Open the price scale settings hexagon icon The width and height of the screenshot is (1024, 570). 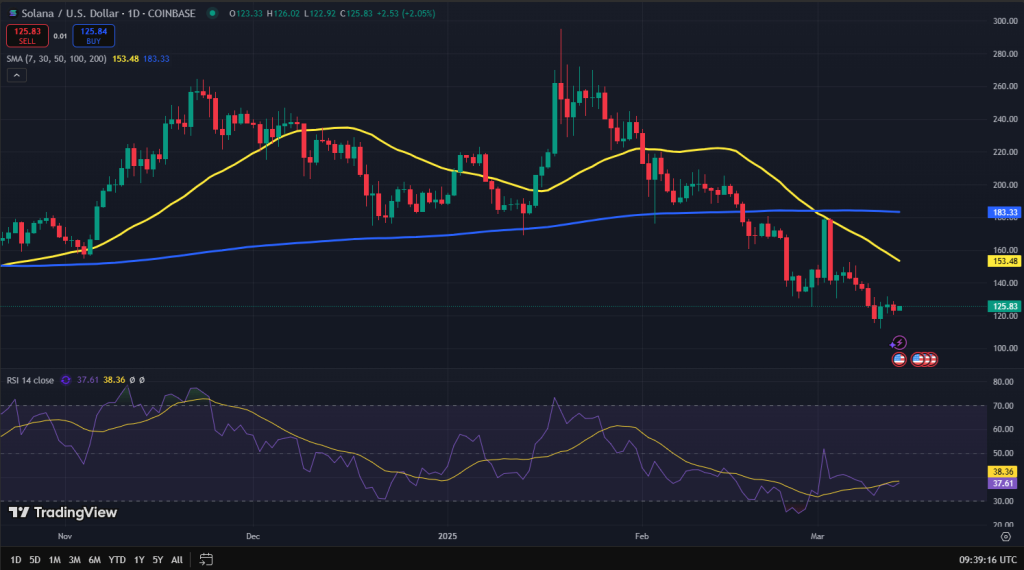[1006, 537]
